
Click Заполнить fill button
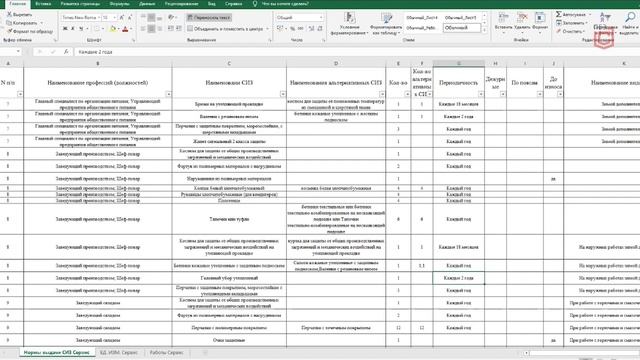coord(571,23)
